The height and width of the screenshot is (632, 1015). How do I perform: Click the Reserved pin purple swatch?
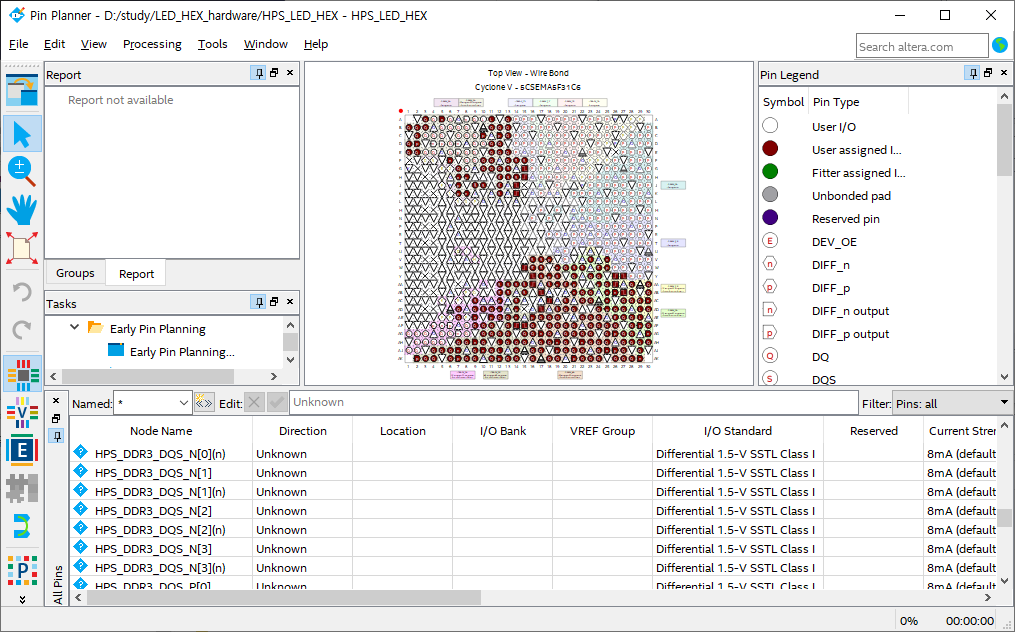[x=770, y=218]
